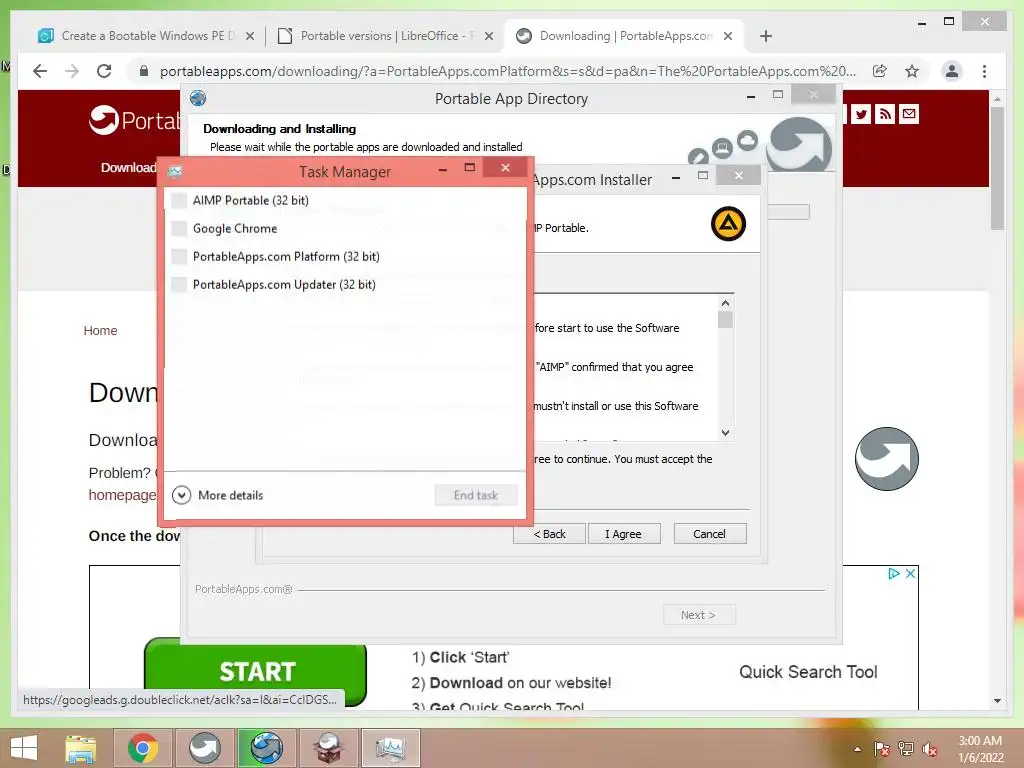Open the Chrome three-dot menu
The height and width of the screenshot is (768, 1024).
[x=984, y=71]
